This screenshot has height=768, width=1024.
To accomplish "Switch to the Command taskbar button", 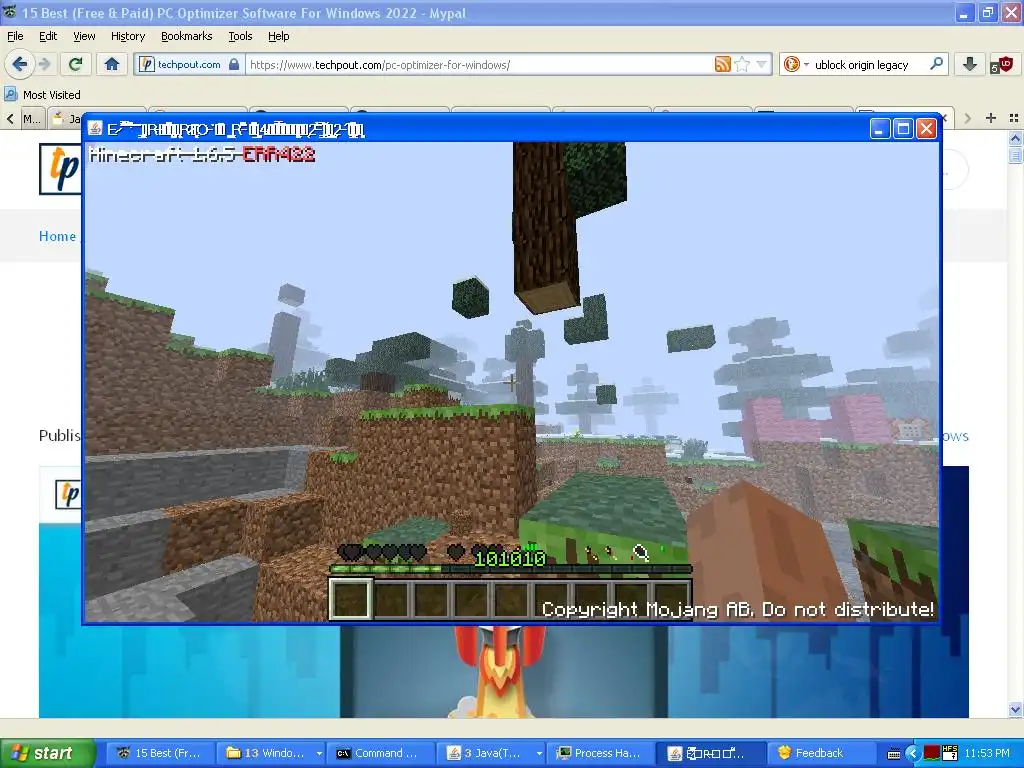I will (383, 753).
